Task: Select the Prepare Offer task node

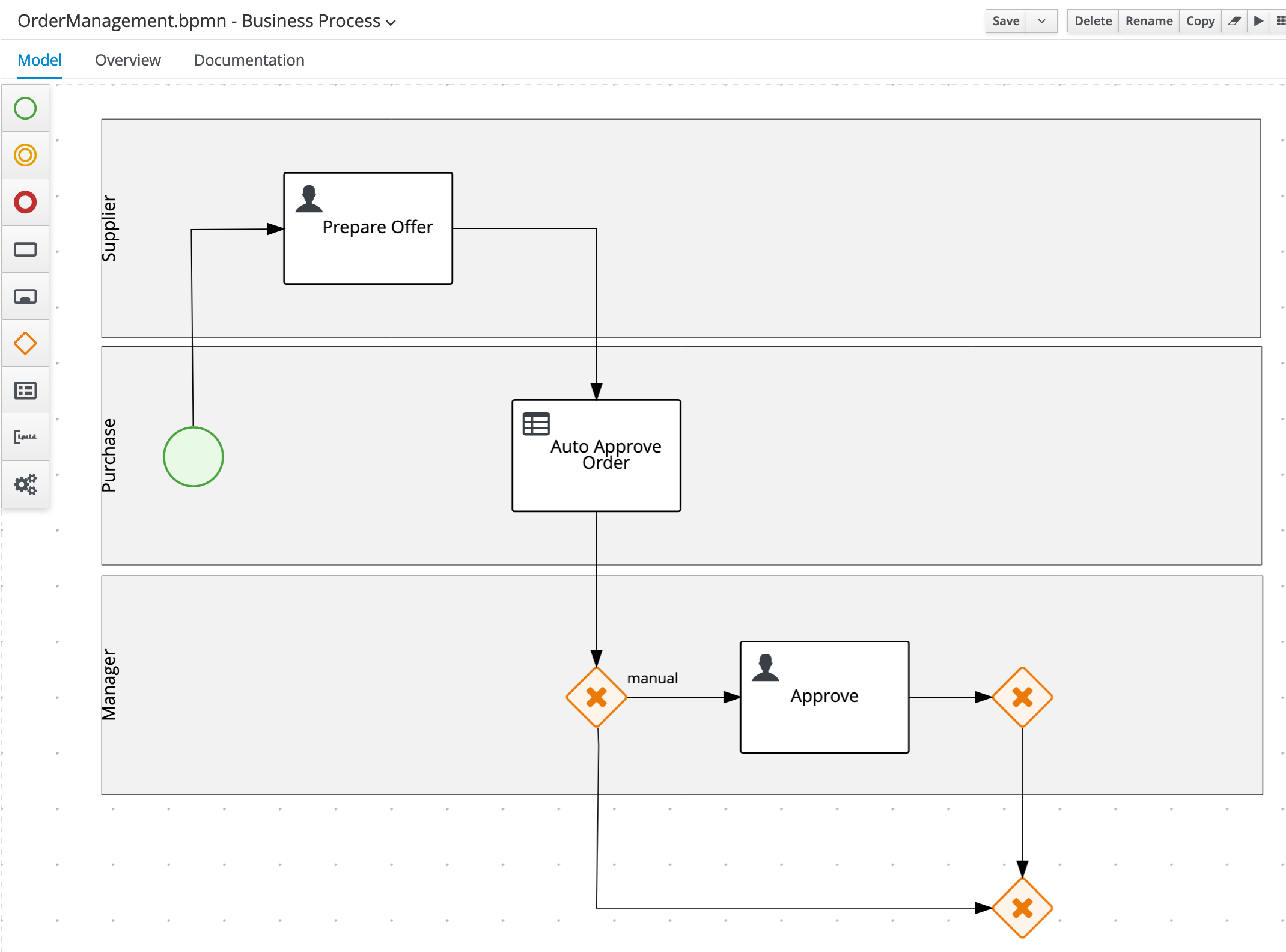Action: pos(368,228)
